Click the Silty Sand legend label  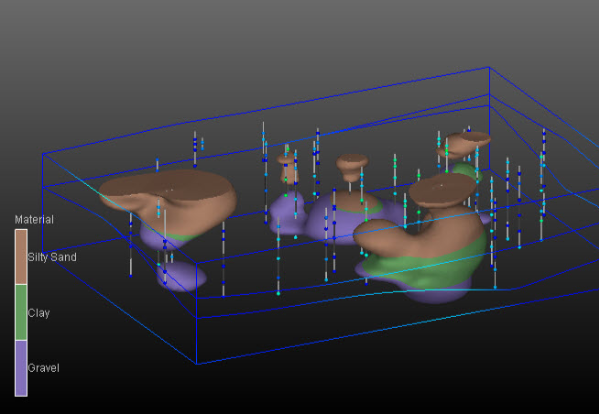(52, 257)
